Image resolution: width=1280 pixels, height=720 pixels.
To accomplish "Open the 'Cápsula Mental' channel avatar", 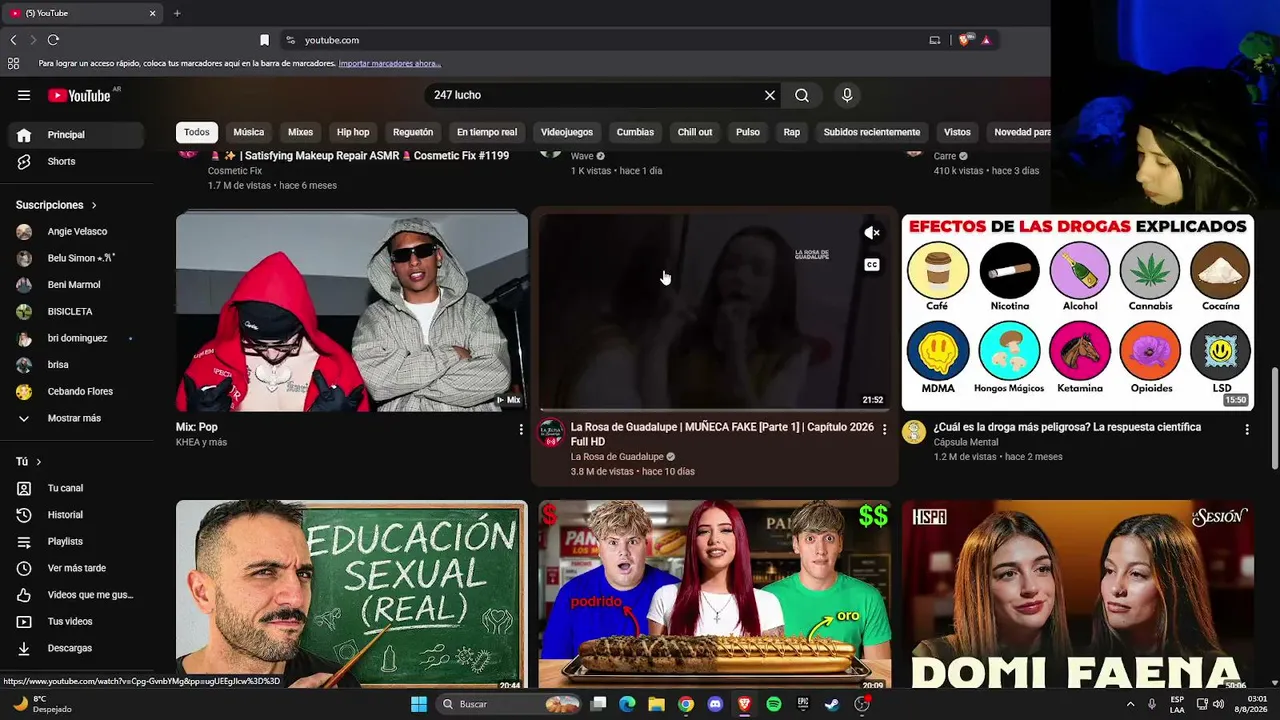I will click(914, 432).
